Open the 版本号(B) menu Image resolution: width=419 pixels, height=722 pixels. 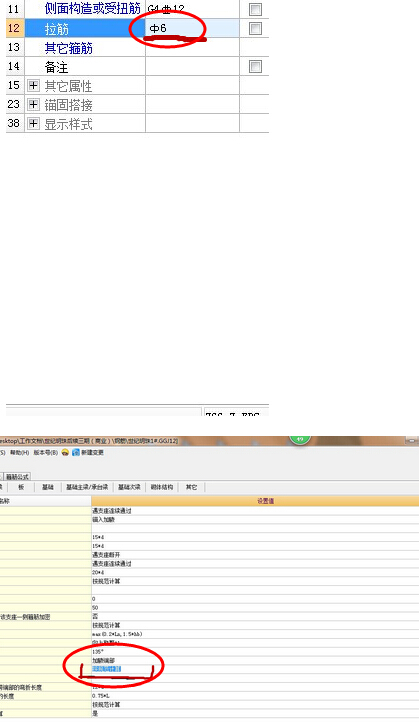pos(46,453)
